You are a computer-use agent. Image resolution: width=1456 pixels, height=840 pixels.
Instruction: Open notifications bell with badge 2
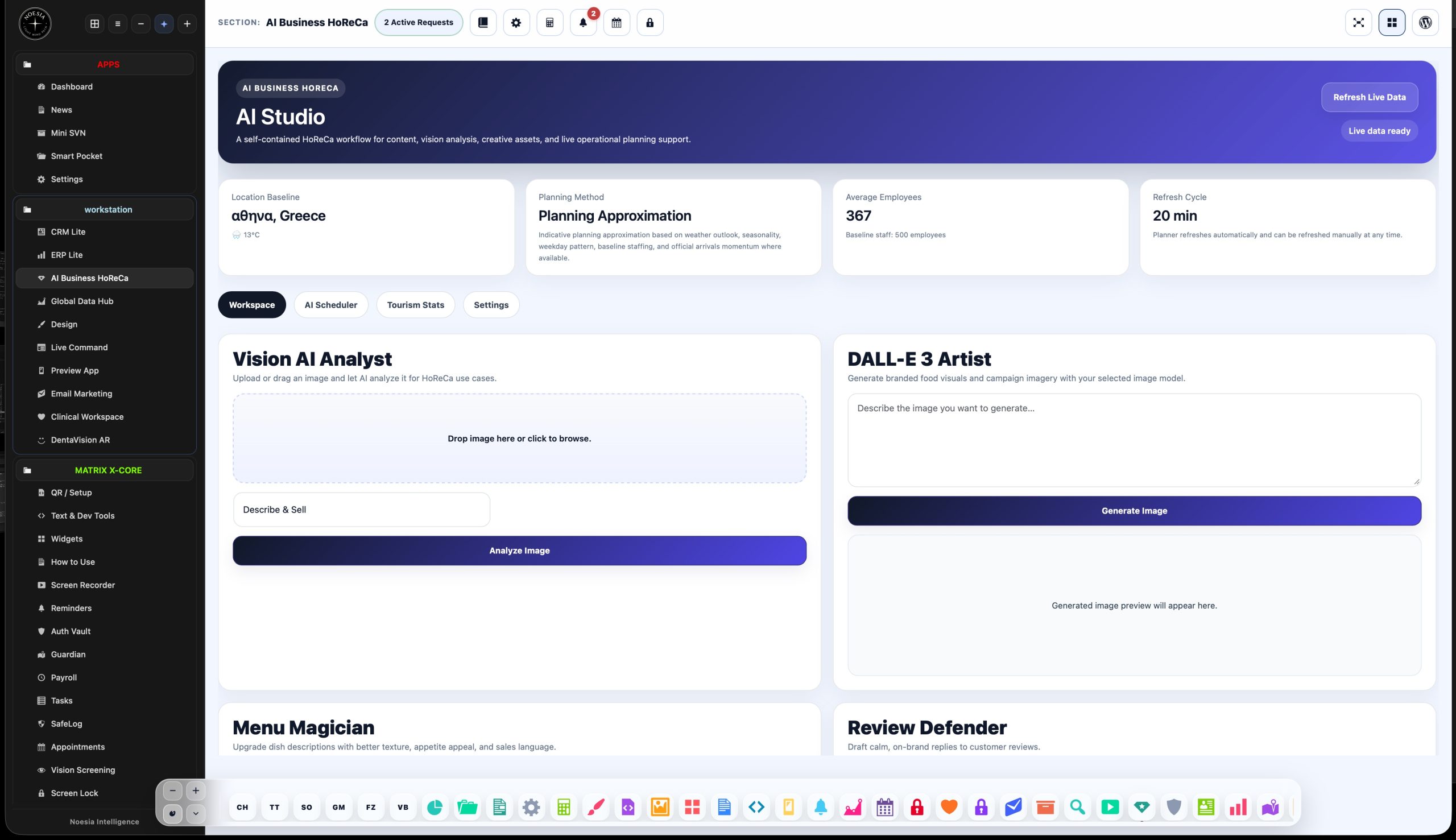pyautogui.click(x=583, y=23)
